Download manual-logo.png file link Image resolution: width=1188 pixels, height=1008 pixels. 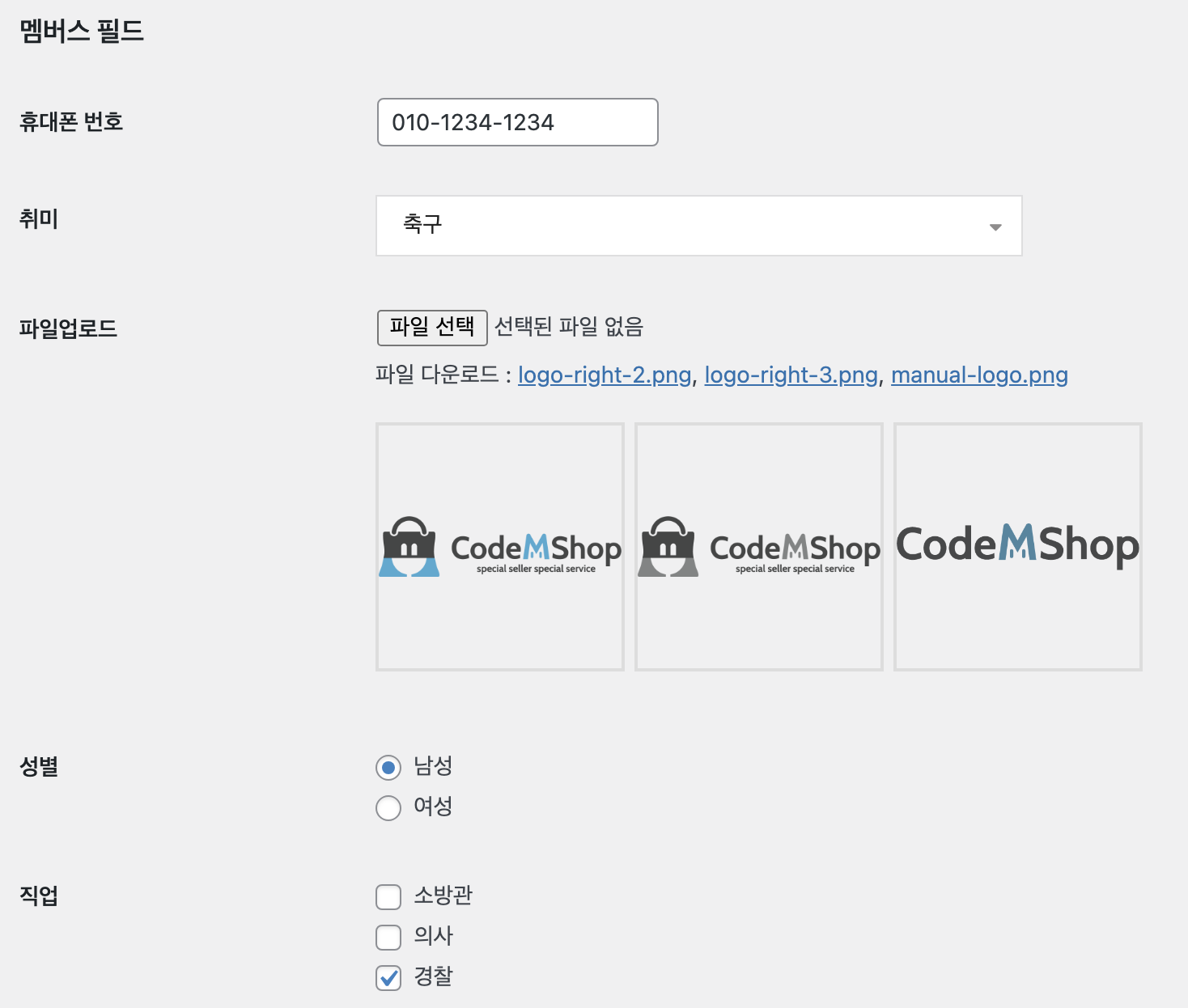coord(979,375)
